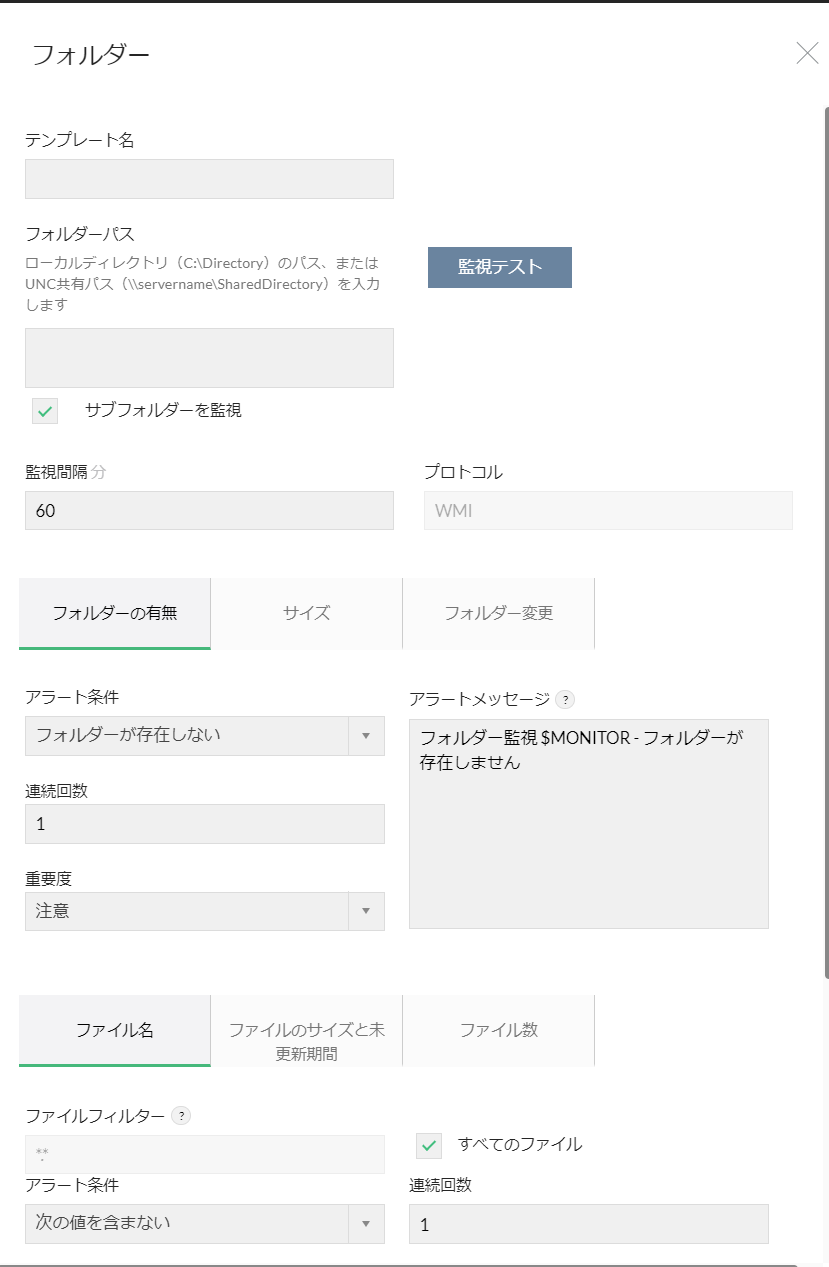
Task: Uncheck the すべてのファイル checkbox
Action: 429,1145
